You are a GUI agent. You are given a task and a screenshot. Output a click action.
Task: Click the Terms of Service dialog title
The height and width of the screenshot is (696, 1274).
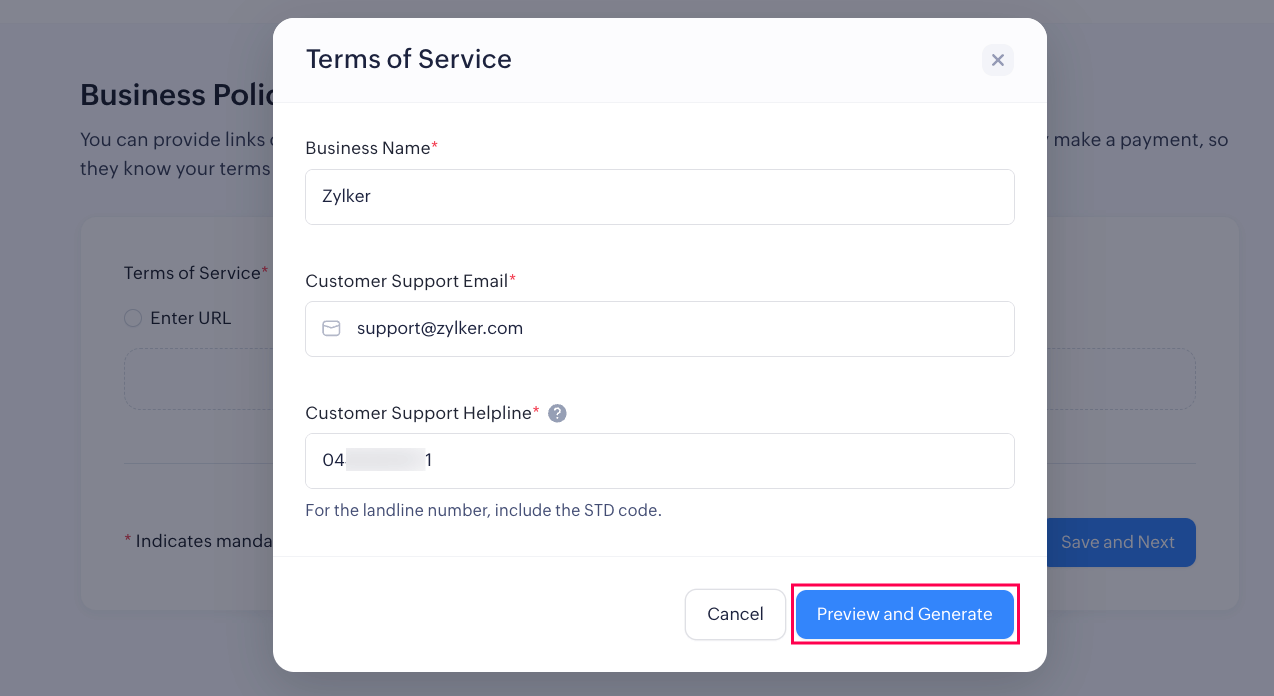[408, 59]
